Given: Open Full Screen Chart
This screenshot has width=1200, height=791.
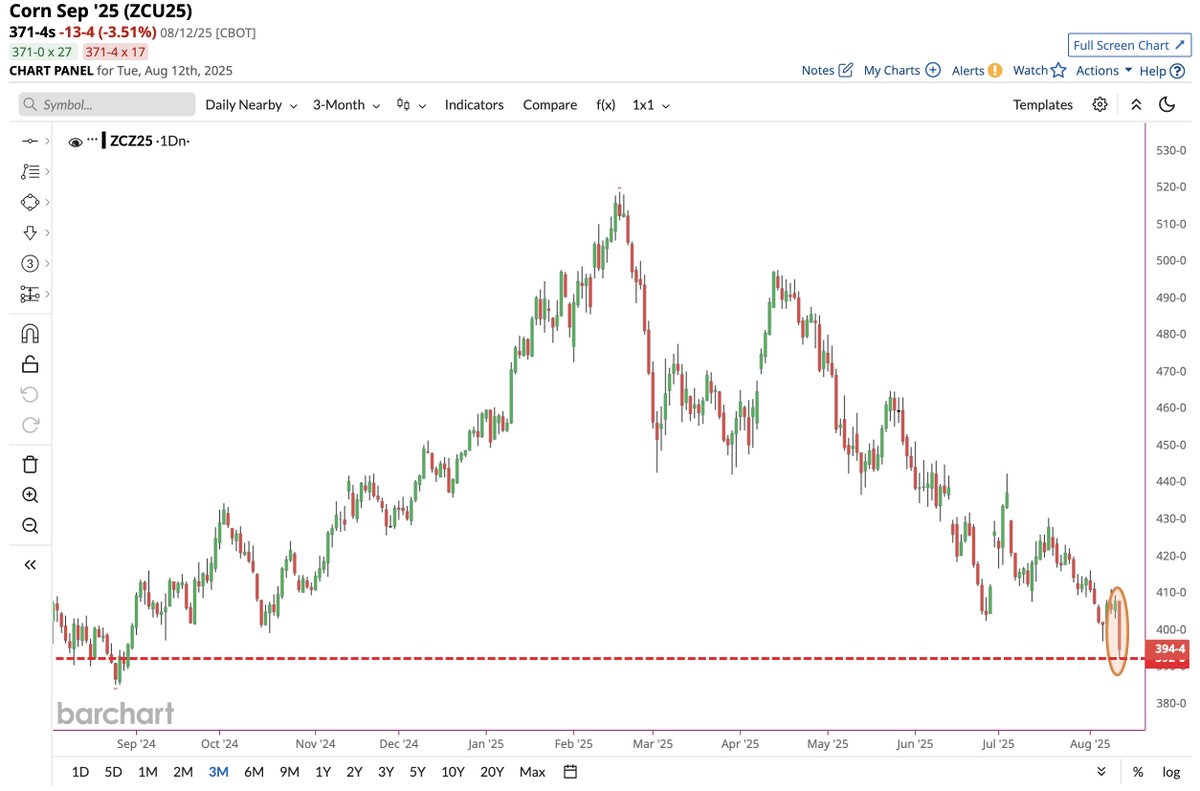Looking at the screenshot, I should point(1128,45).
